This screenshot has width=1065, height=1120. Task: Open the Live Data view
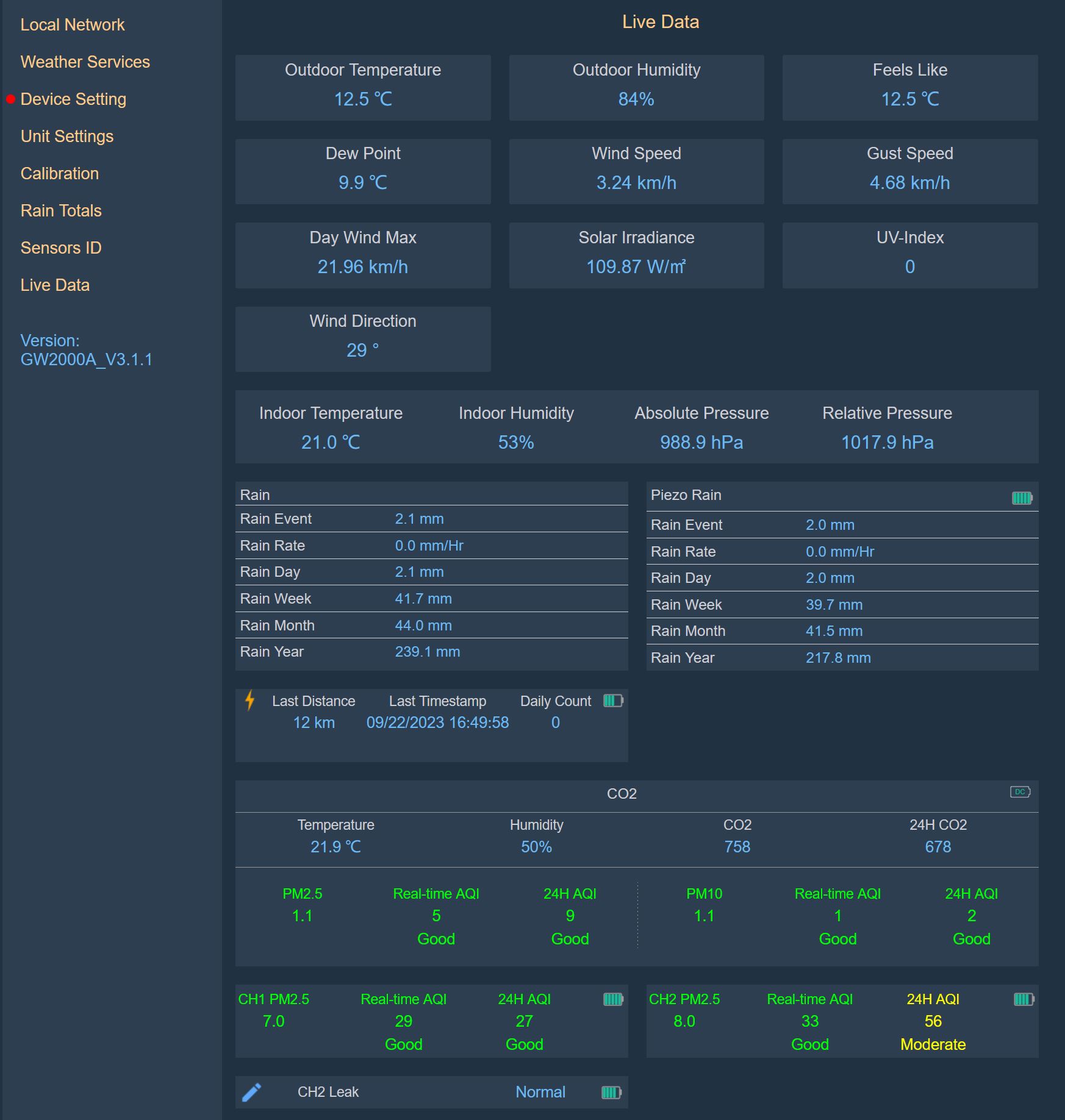pyautogui.click(x=55, y=285)
